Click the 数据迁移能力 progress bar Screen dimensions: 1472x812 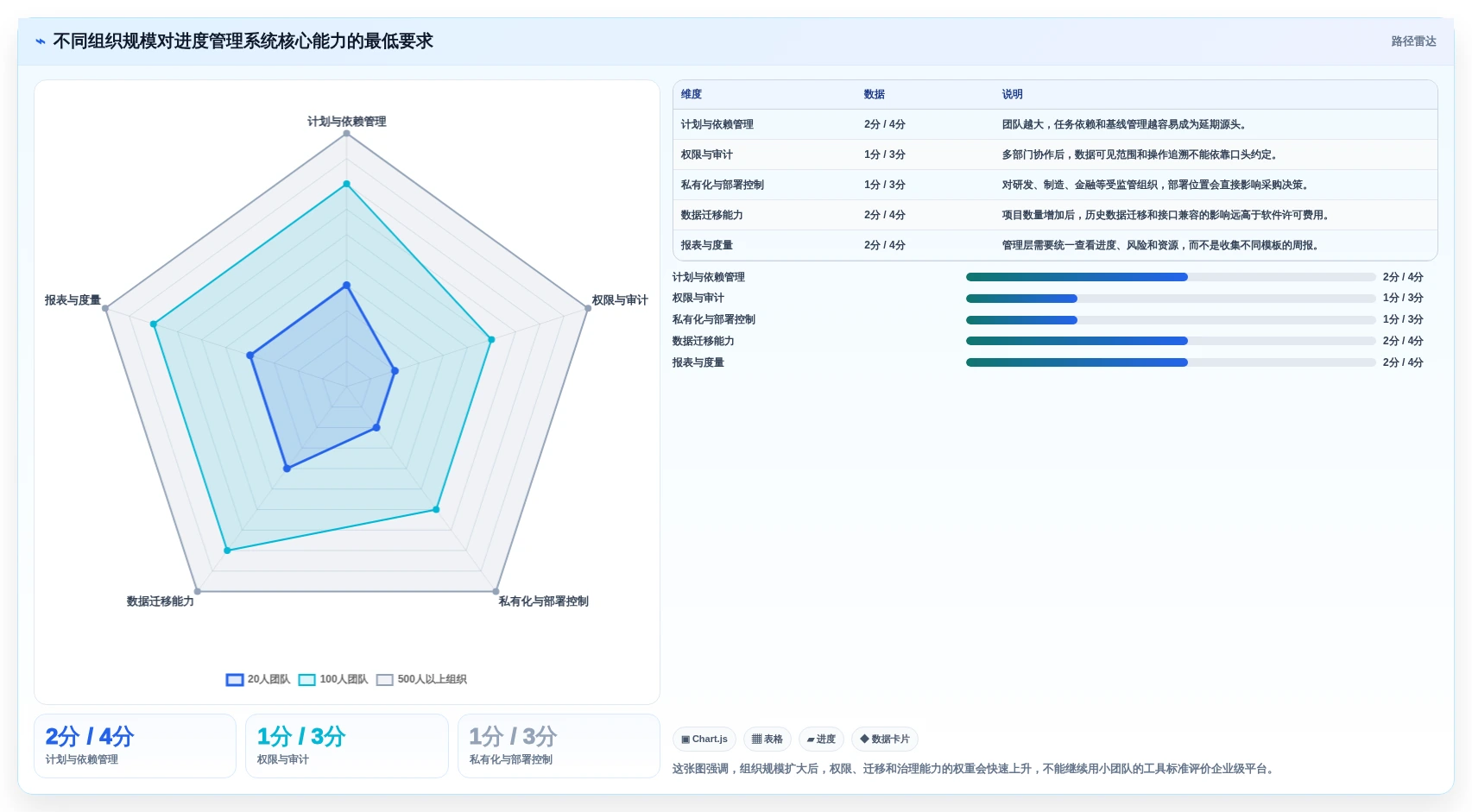[x=1171, y=341]
